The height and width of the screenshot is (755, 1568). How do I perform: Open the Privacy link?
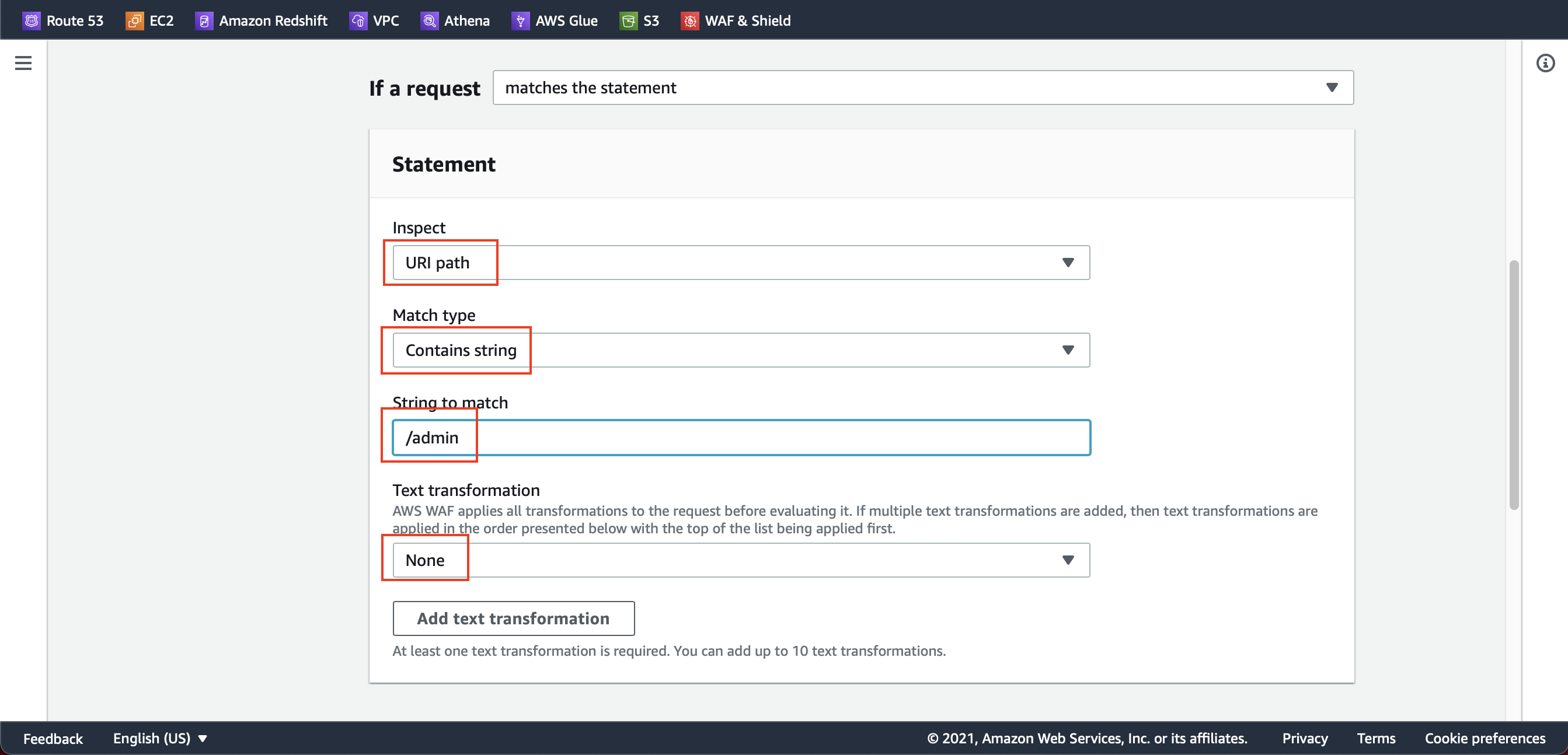(1305, 738)
